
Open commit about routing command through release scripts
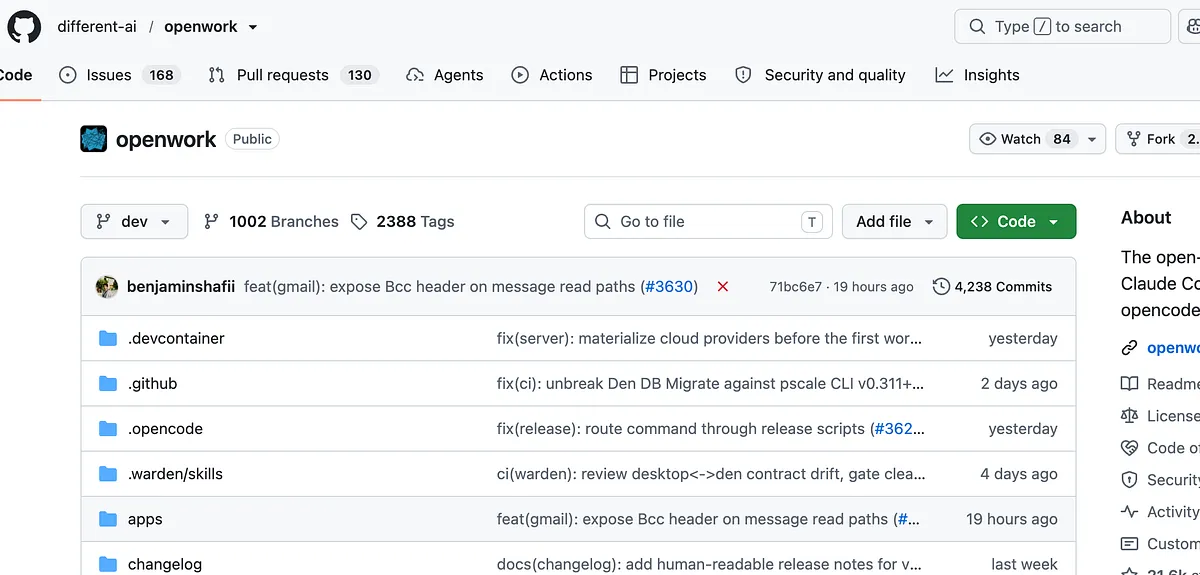click(x=681, y=429)
